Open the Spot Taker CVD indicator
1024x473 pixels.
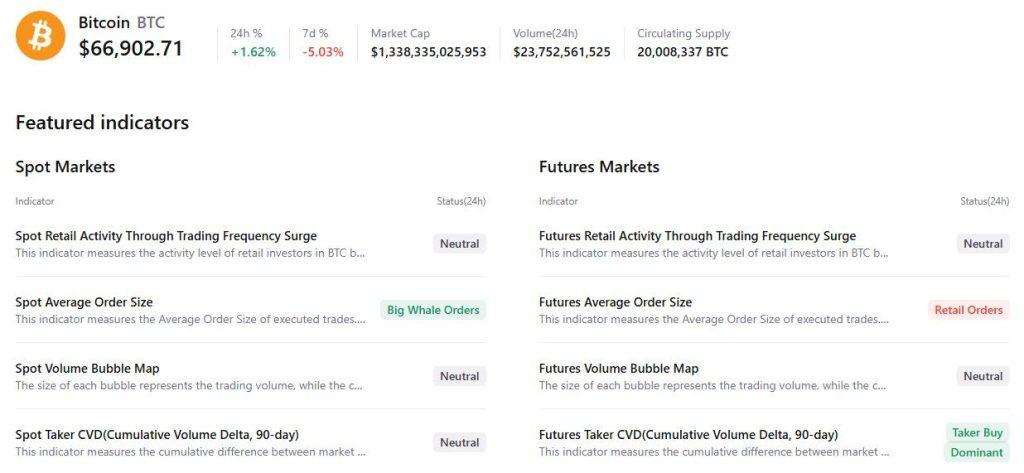(x=157, y=434)
